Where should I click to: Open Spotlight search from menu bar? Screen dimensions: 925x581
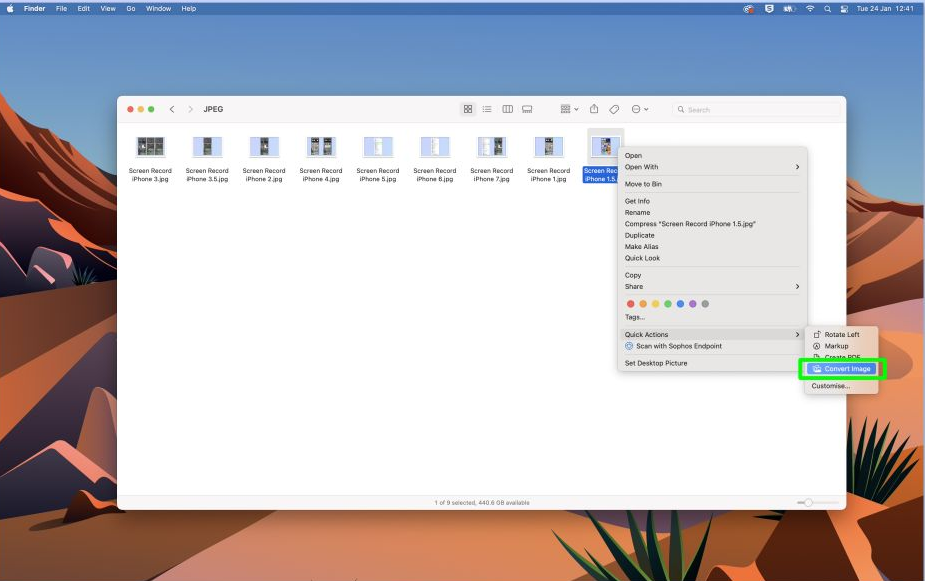click(828, 9)
